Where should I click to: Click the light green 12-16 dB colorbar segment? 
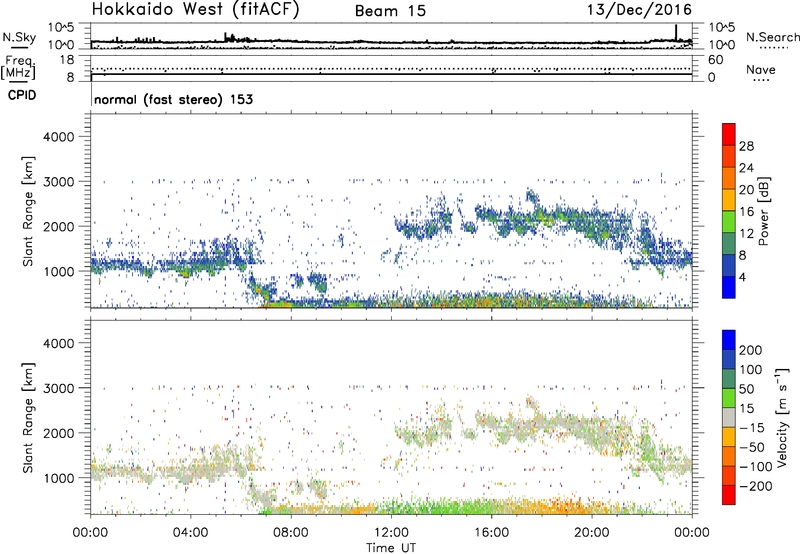pos(729,221)
